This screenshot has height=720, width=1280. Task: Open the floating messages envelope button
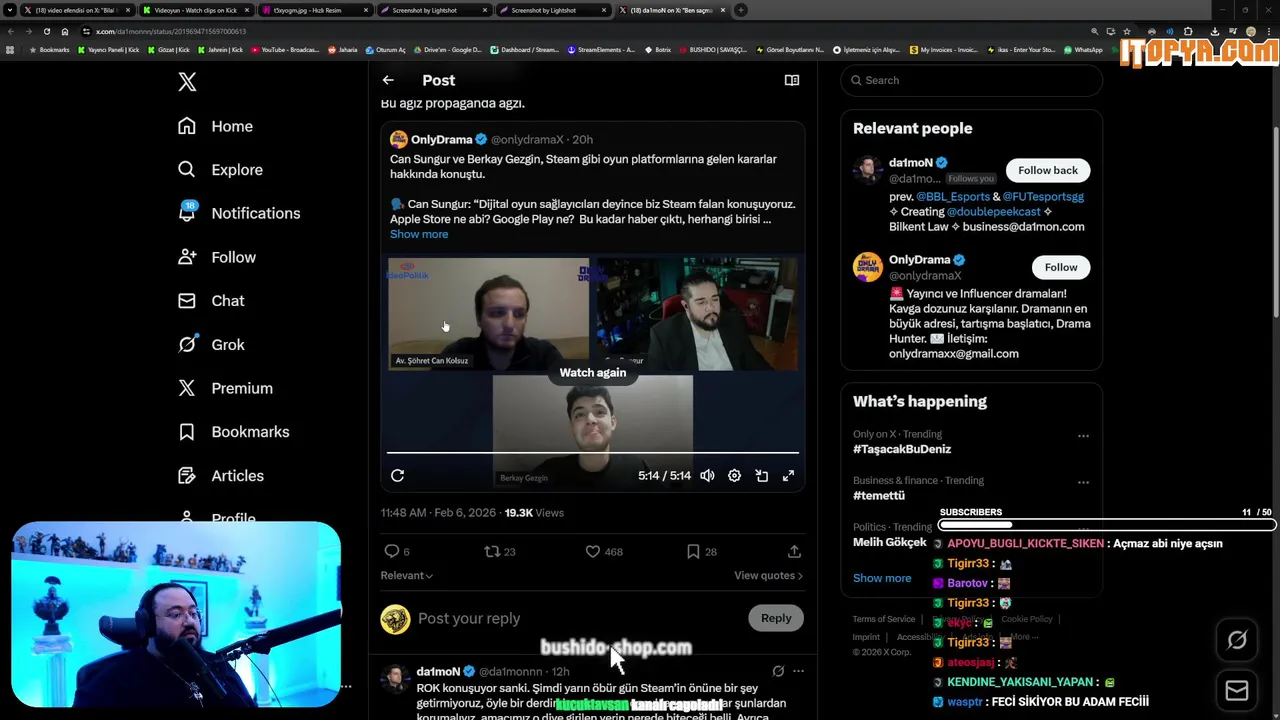(x=1237, y=690)
